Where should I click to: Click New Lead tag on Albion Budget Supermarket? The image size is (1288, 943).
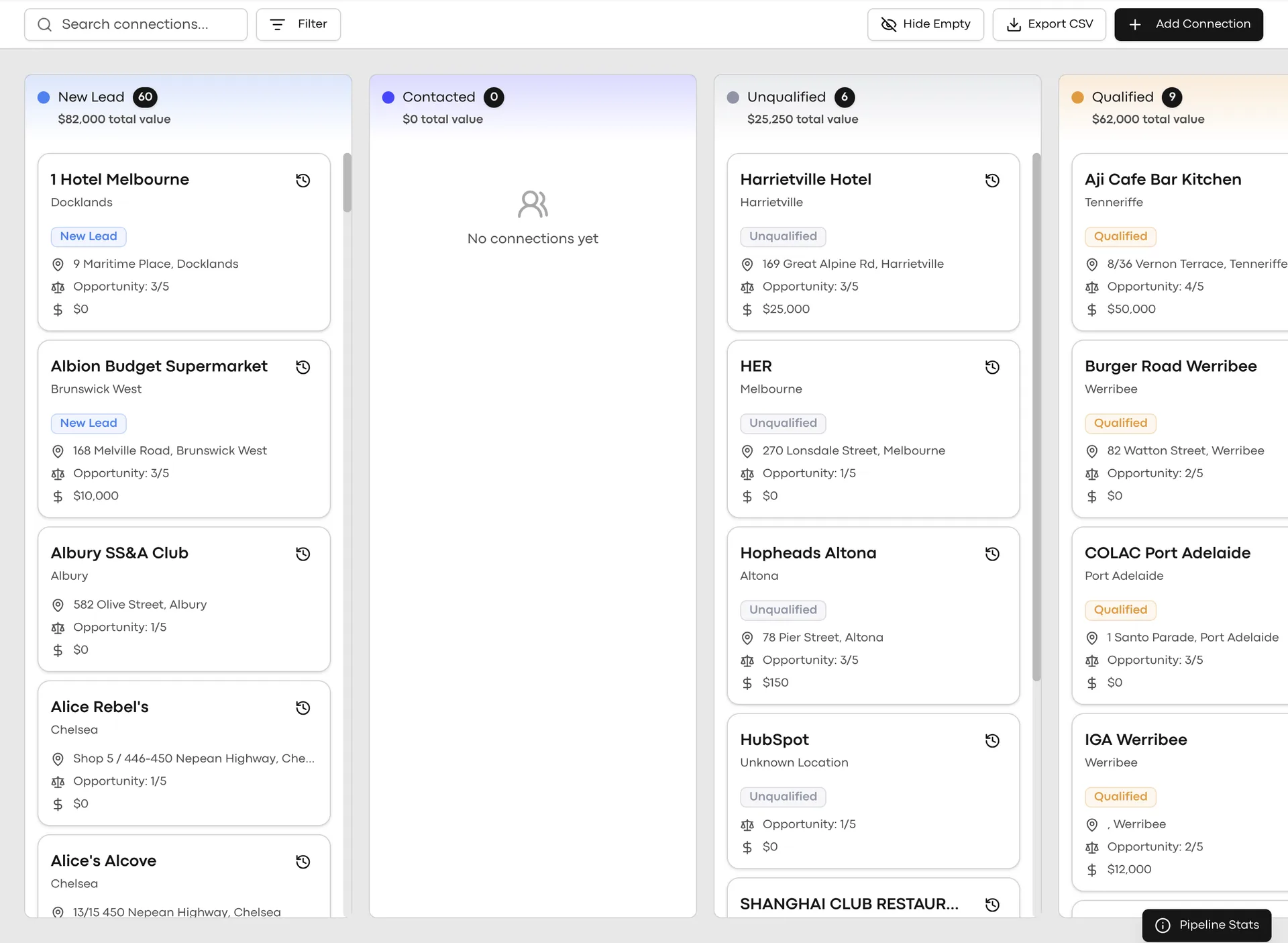coord(89,423)
